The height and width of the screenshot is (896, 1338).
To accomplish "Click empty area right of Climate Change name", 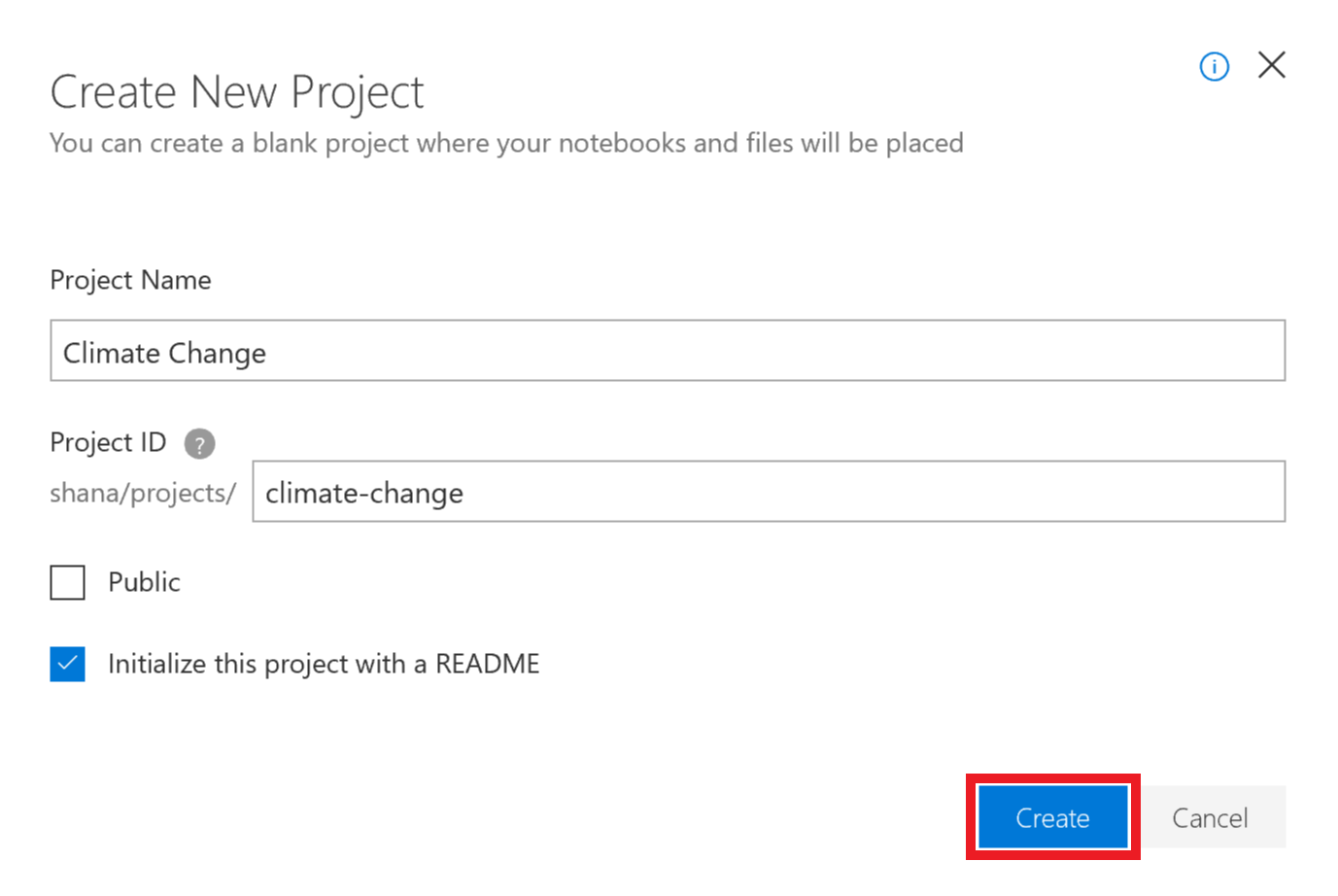I will (777, 351).
